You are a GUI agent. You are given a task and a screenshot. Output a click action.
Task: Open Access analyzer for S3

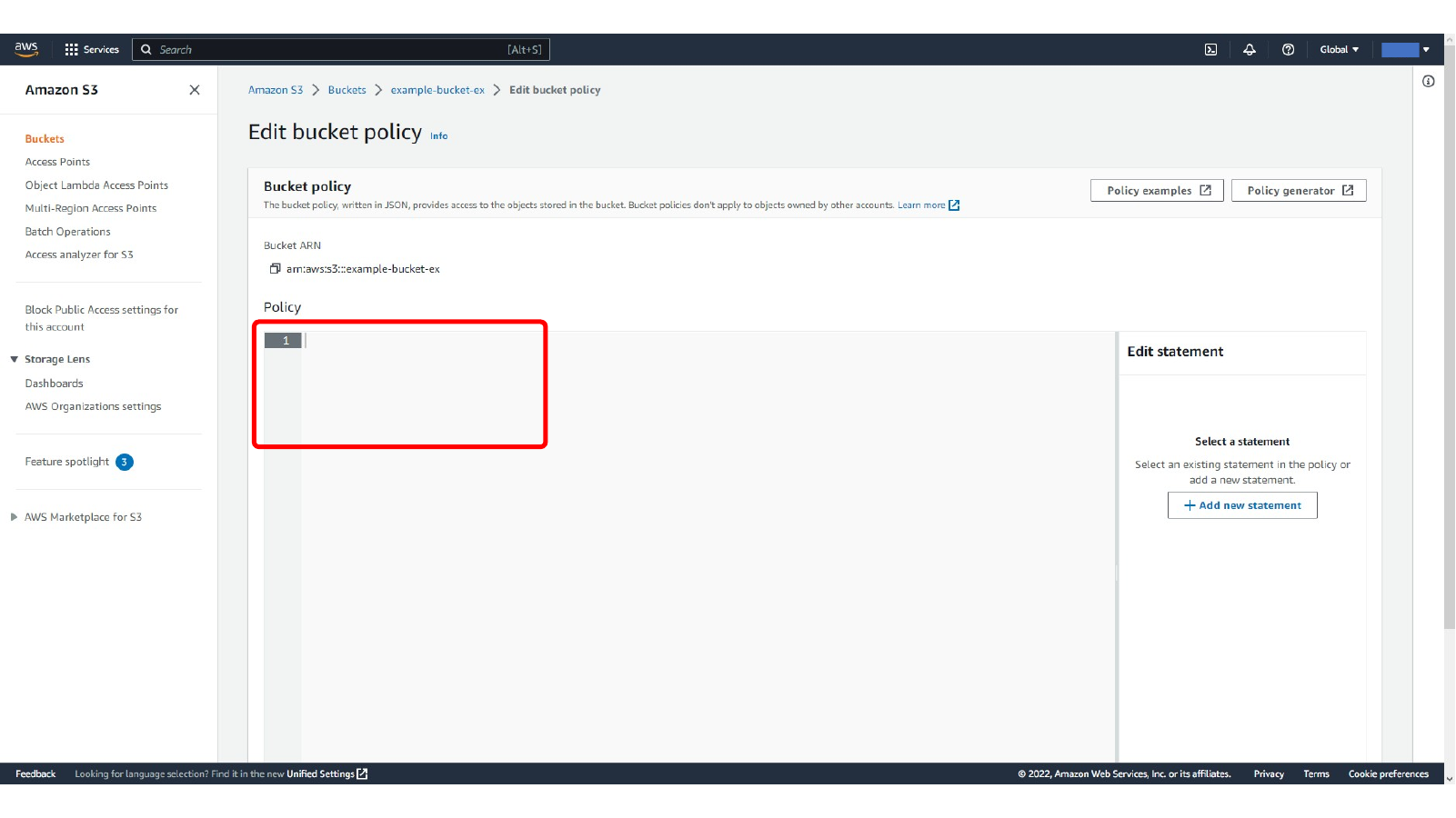point(79,254)
